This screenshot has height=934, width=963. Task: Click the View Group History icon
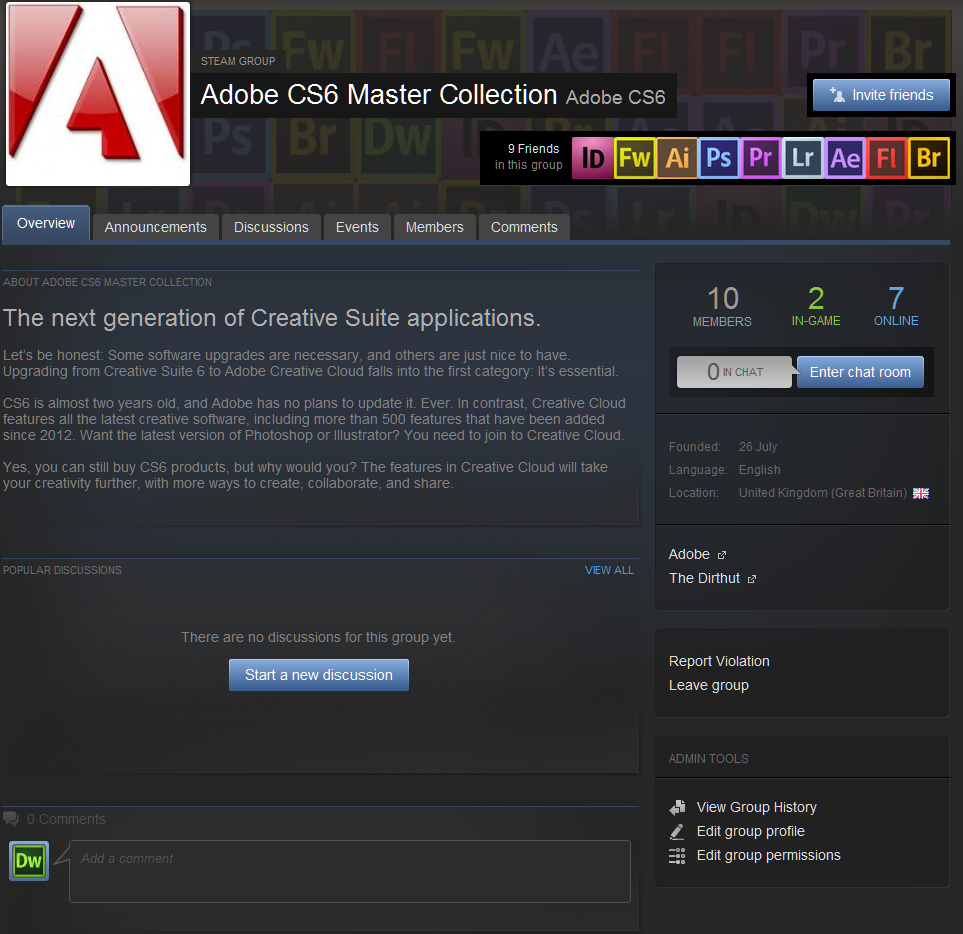tap(677, 807)
